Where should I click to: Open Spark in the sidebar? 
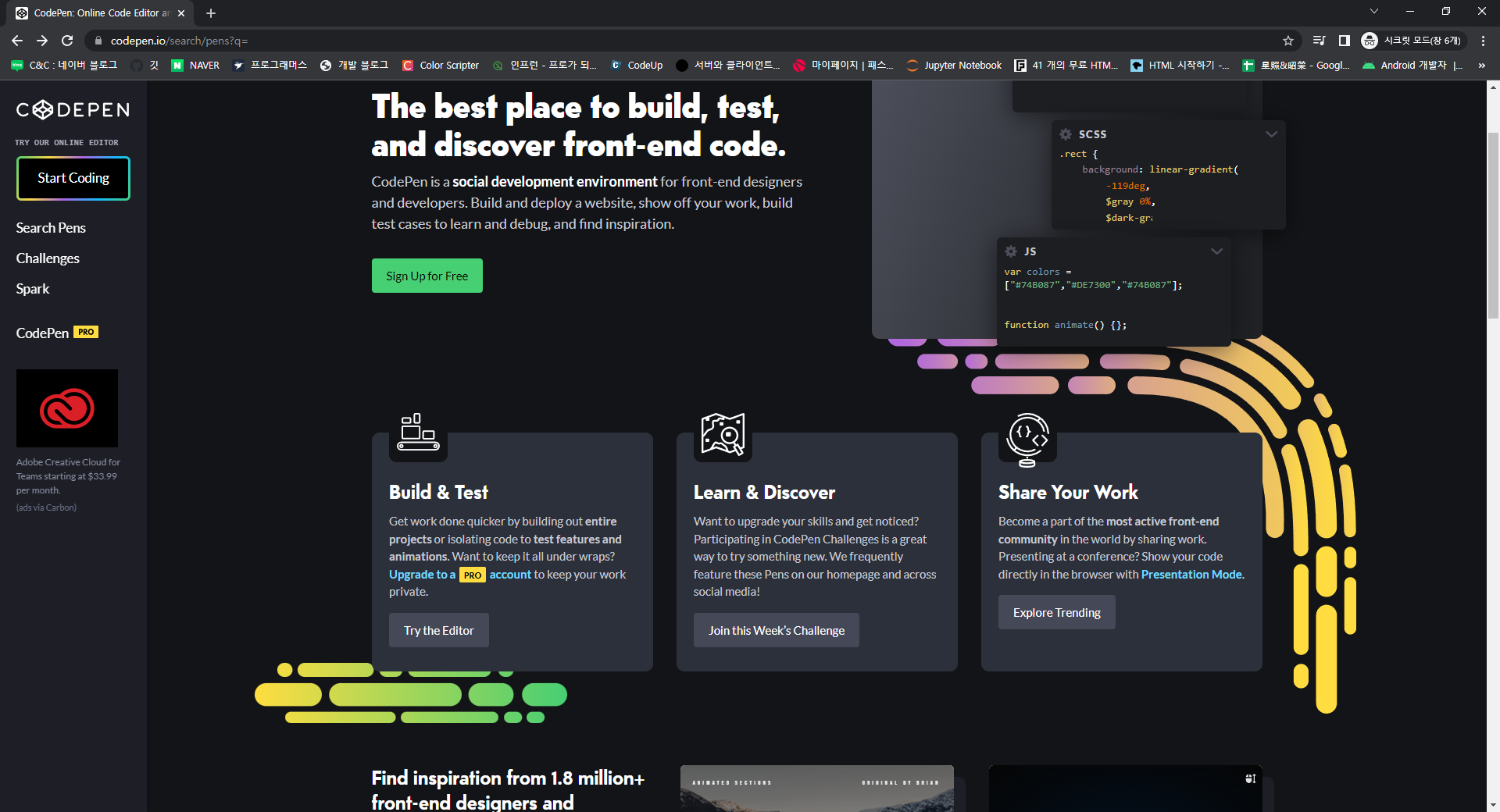pyautogui.click(x=33, y=289)
